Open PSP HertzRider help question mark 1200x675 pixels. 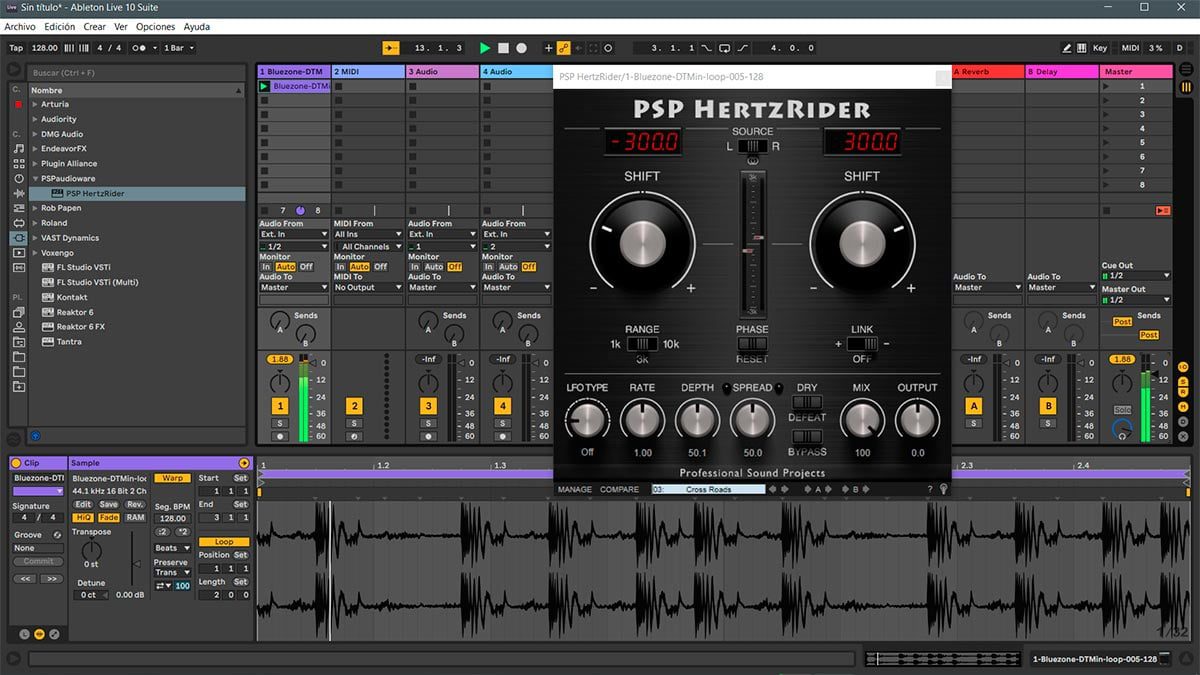930,489
